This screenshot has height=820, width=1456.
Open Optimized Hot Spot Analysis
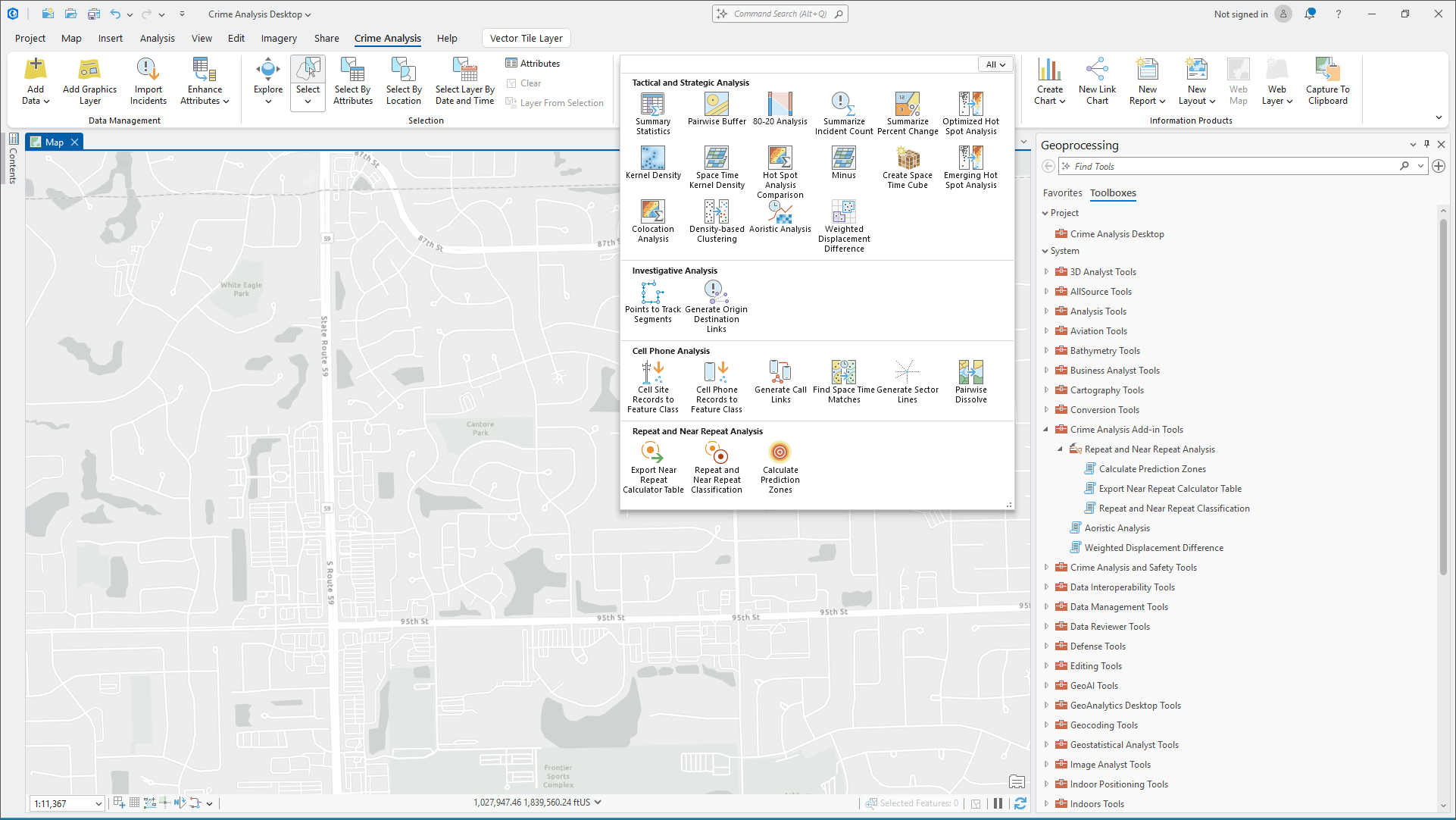pyautogui.click(x=970, y=114)
